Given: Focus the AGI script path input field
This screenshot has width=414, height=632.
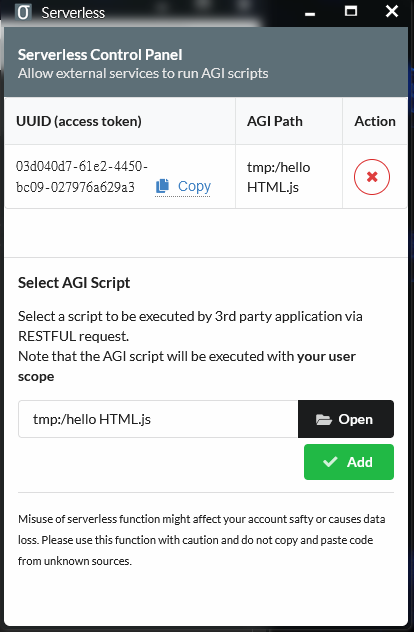Looking at the screenshot, I should [x=158, y=419].
